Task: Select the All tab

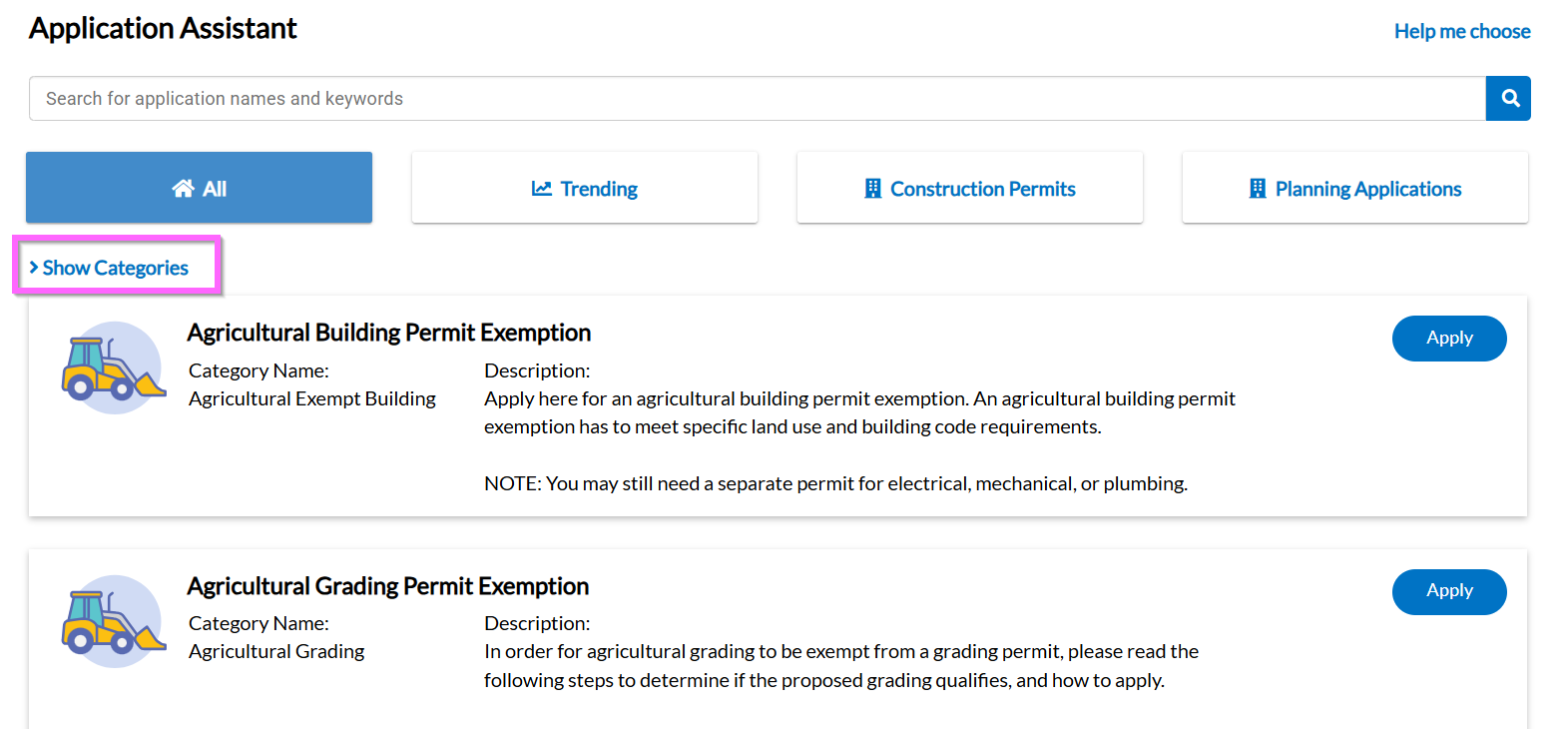Action: pyautogui.click(x=199, y=188)
